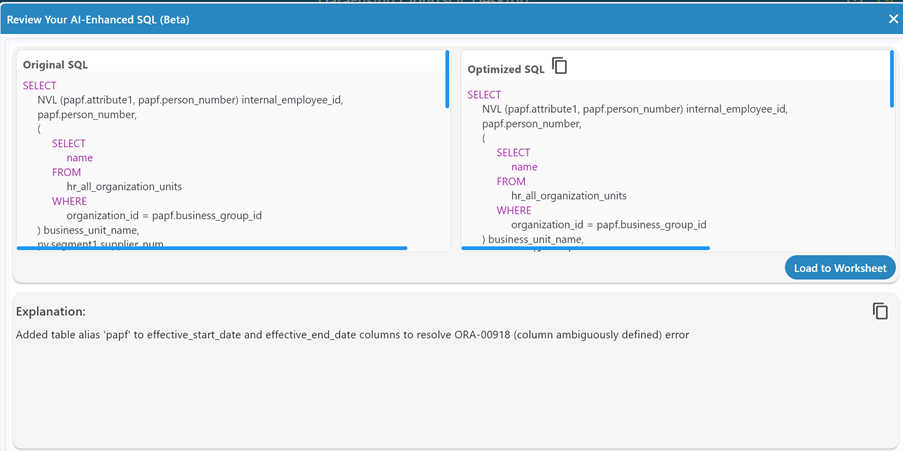
Task: Click the Optimized SQL vertical scrollbar
Action: click(x=891, y=79)
